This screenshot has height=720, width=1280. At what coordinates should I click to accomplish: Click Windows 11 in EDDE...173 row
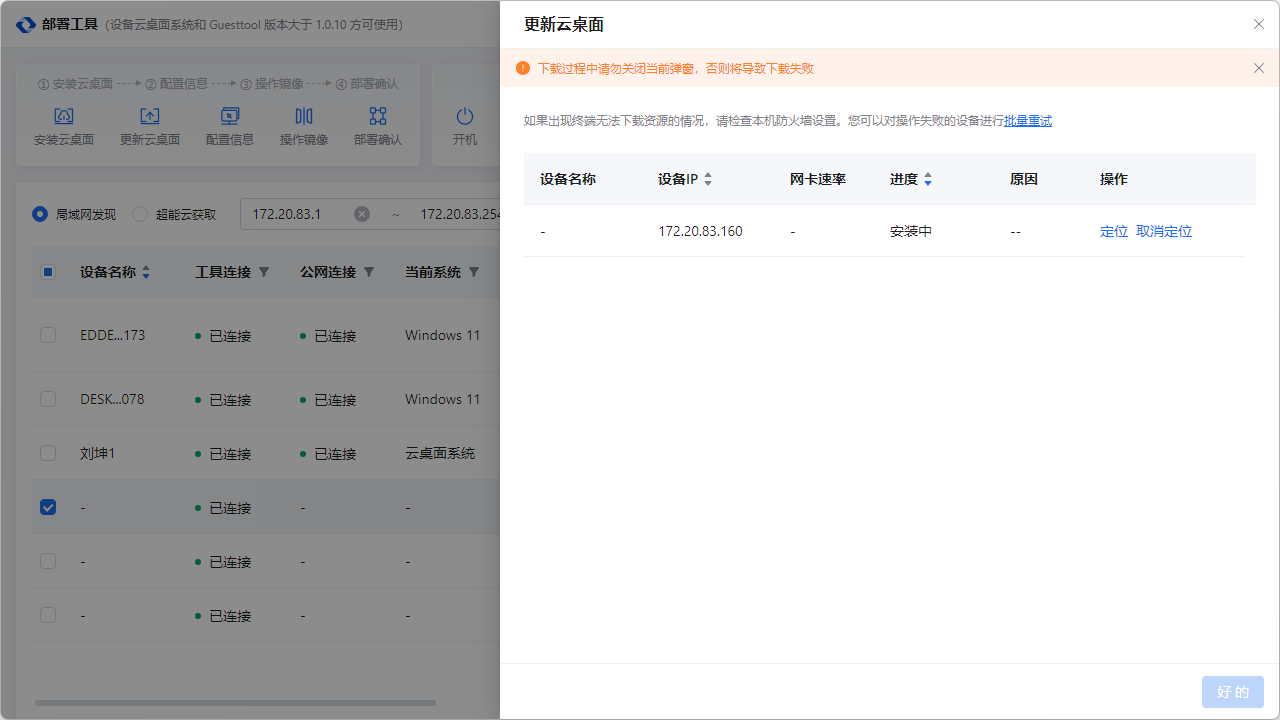pyautogui.click(x=442, y=335)
